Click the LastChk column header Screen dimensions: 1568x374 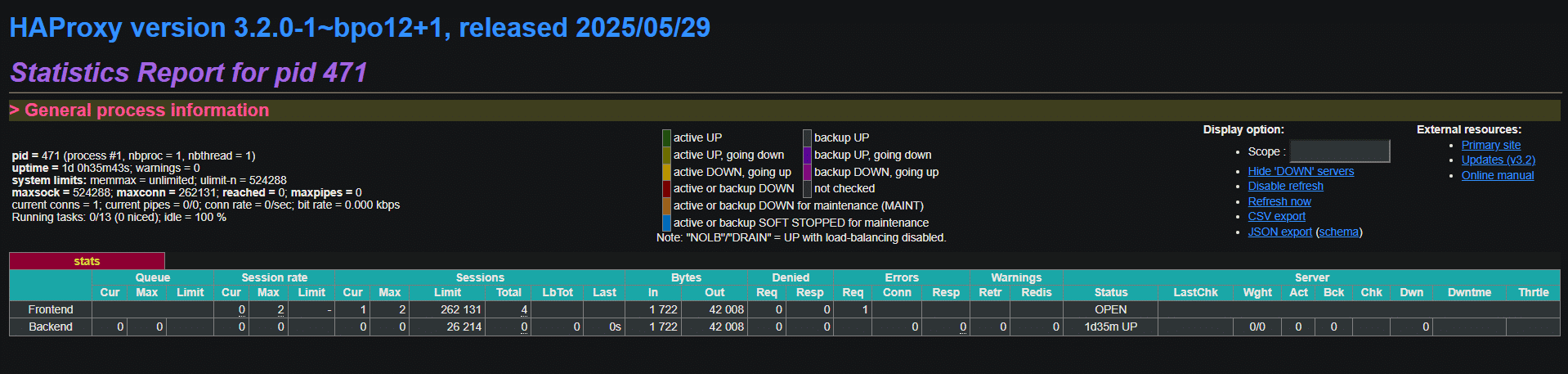[x=1195, y=292]
